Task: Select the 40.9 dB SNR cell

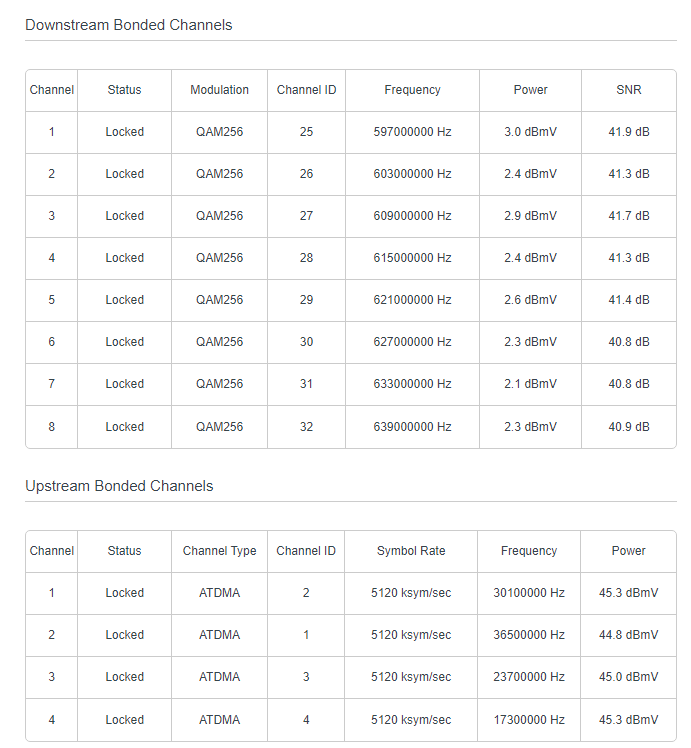Action: [628, 427]
